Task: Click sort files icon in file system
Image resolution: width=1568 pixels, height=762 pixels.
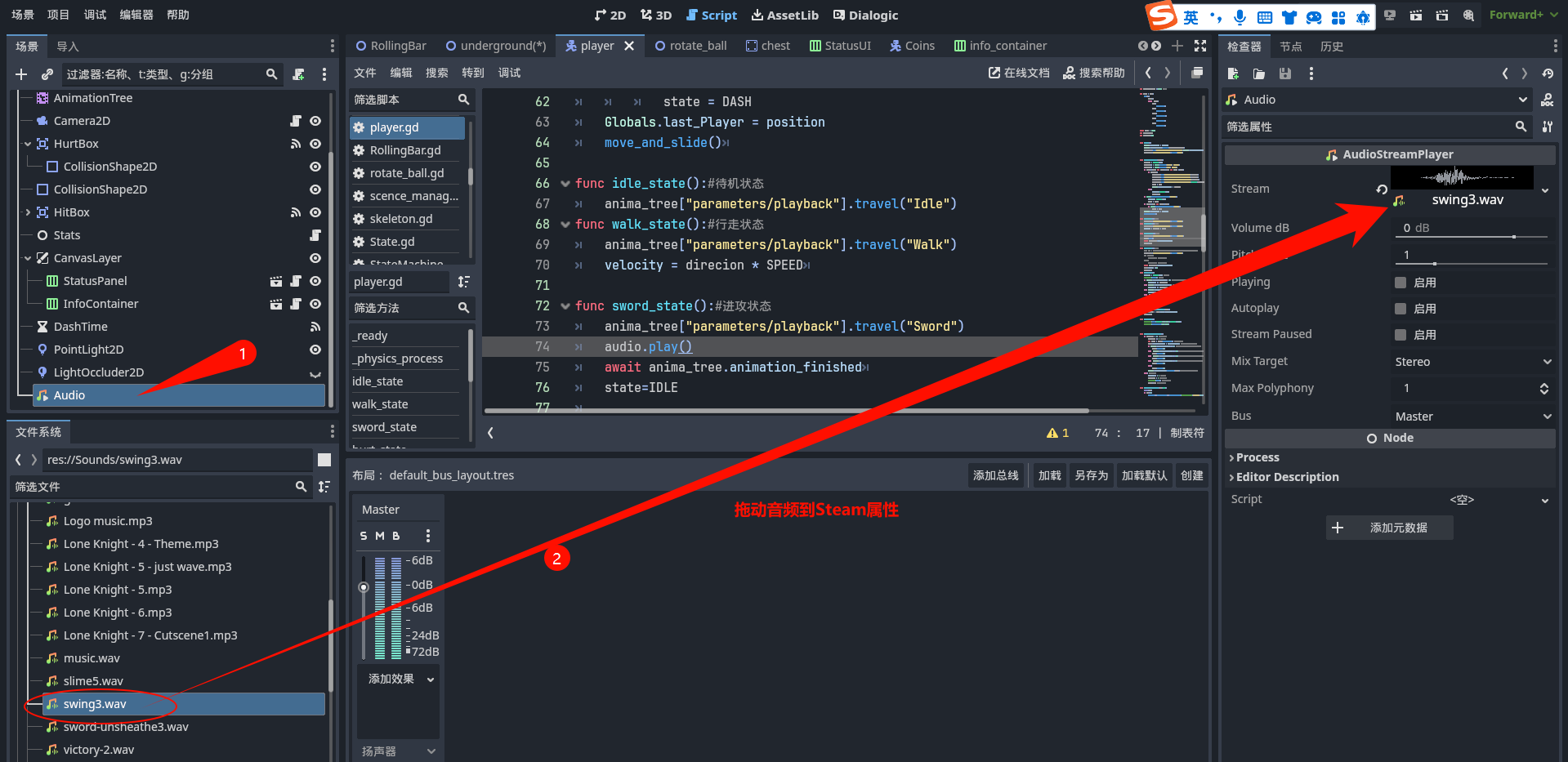Action: tap(324, 487)
